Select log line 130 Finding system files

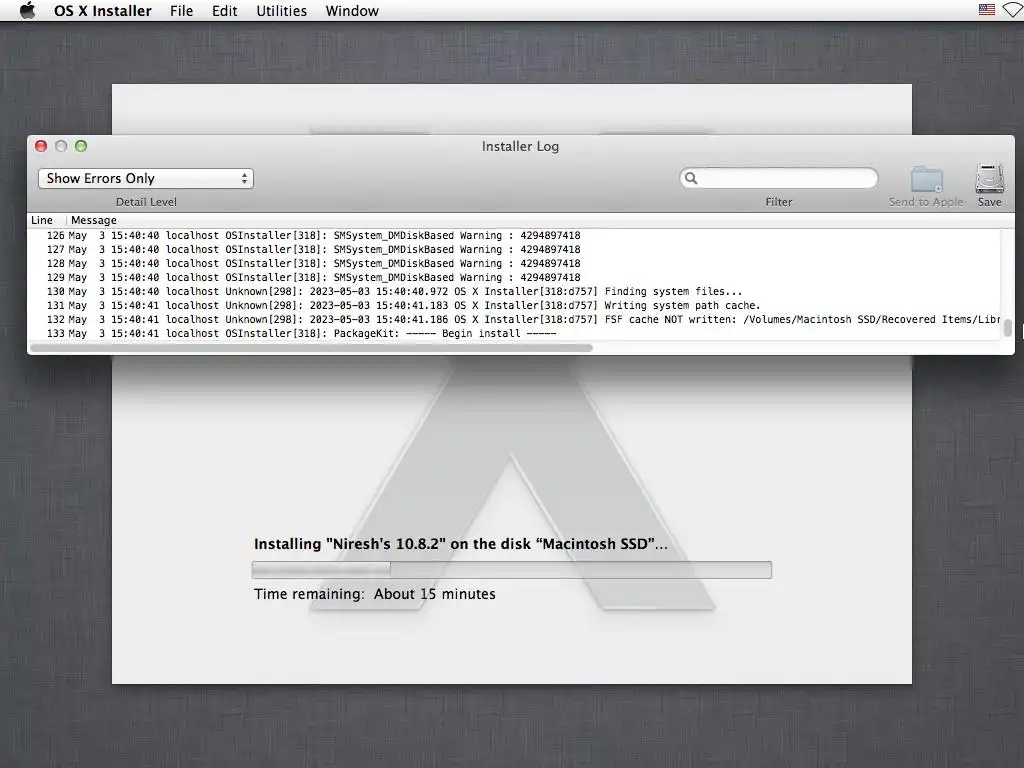pos(514,291)
